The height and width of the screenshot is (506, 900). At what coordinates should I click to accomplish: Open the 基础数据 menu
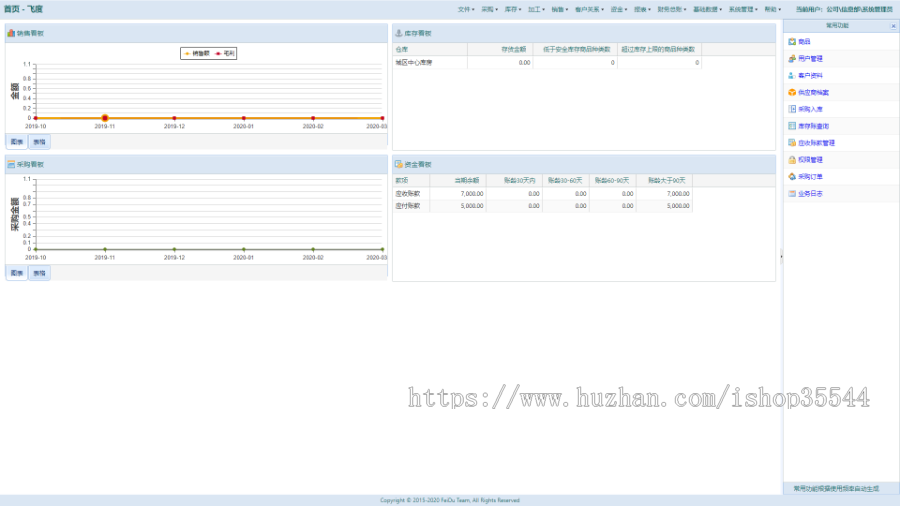[708, 10]
